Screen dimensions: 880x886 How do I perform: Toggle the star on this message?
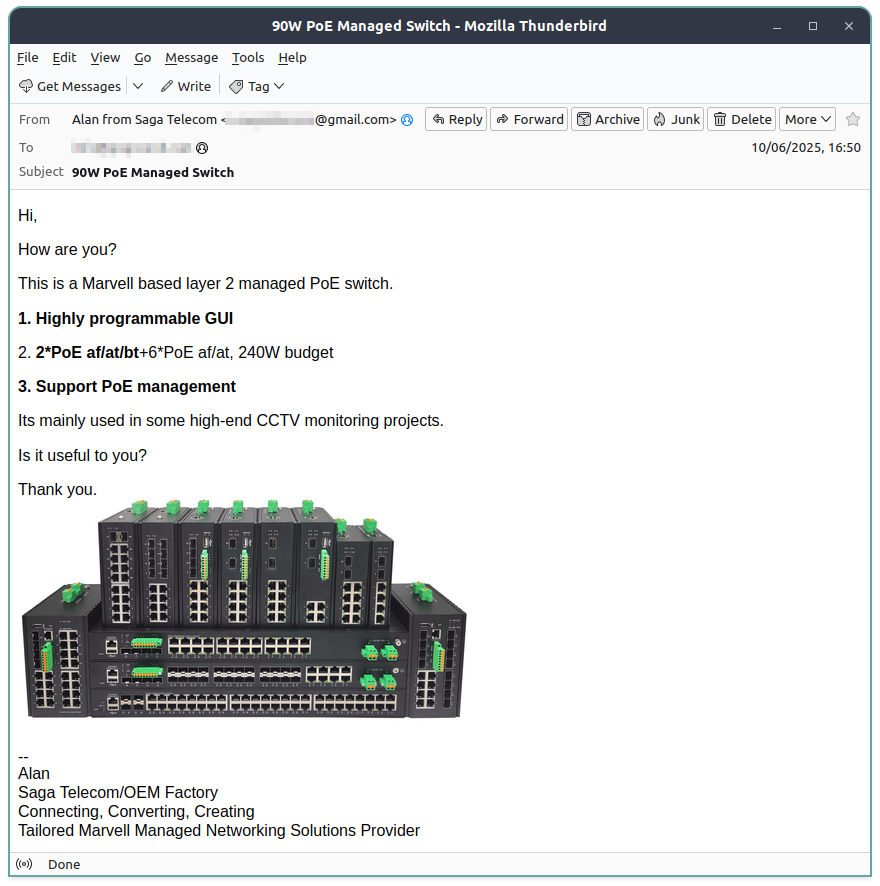click(852, 119)
